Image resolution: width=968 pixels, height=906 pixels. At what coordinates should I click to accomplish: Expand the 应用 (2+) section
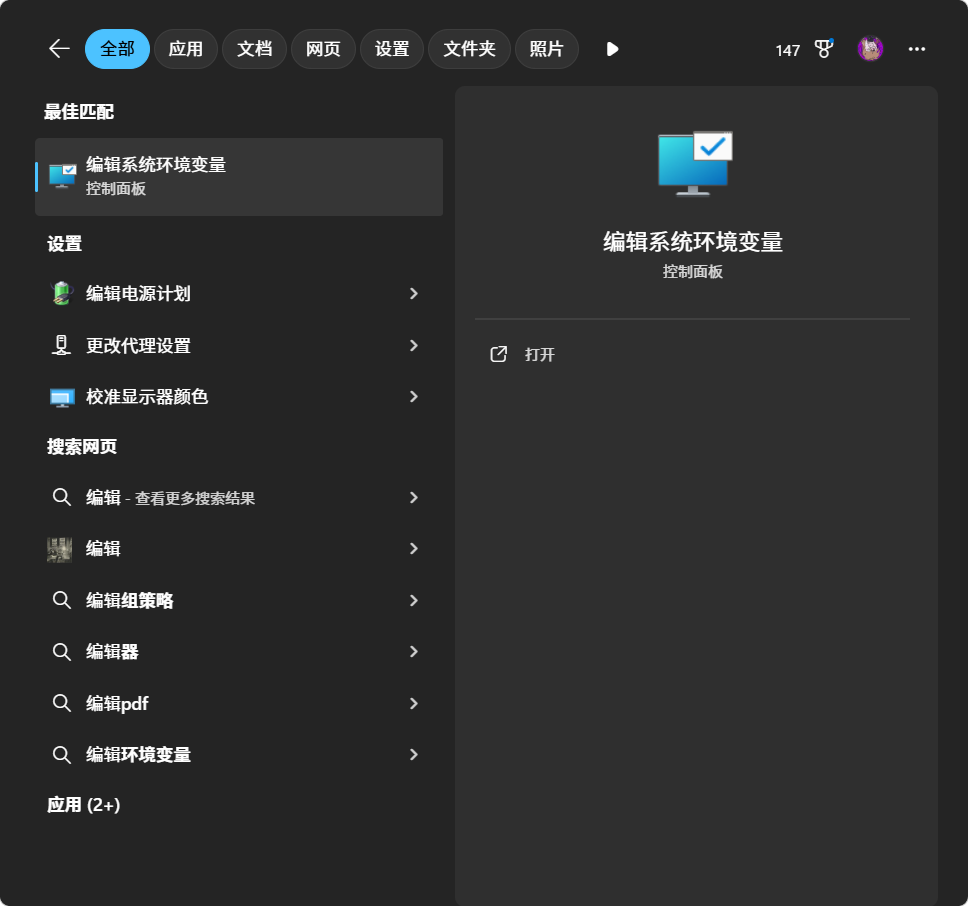[83, 805]
